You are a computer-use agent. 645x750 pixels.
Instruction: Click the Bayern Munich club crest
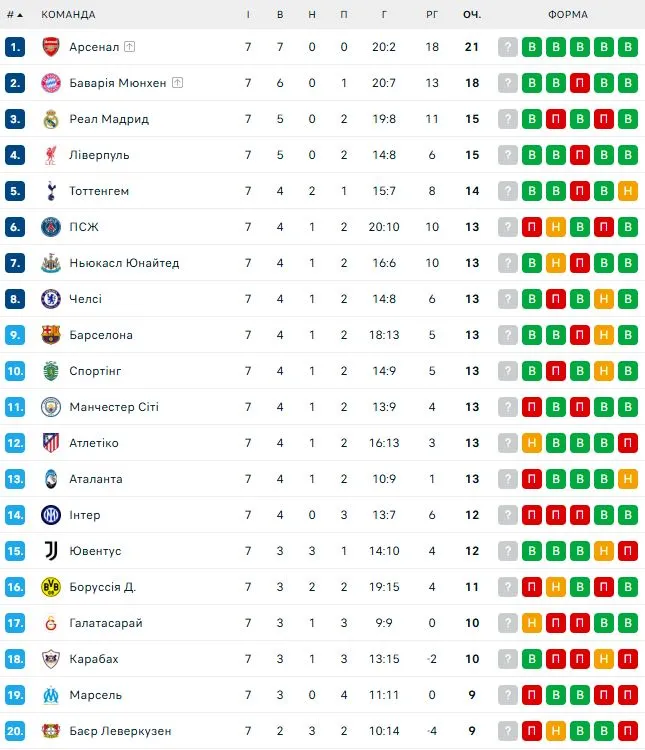pyautogui.click(x=51, y=83)
